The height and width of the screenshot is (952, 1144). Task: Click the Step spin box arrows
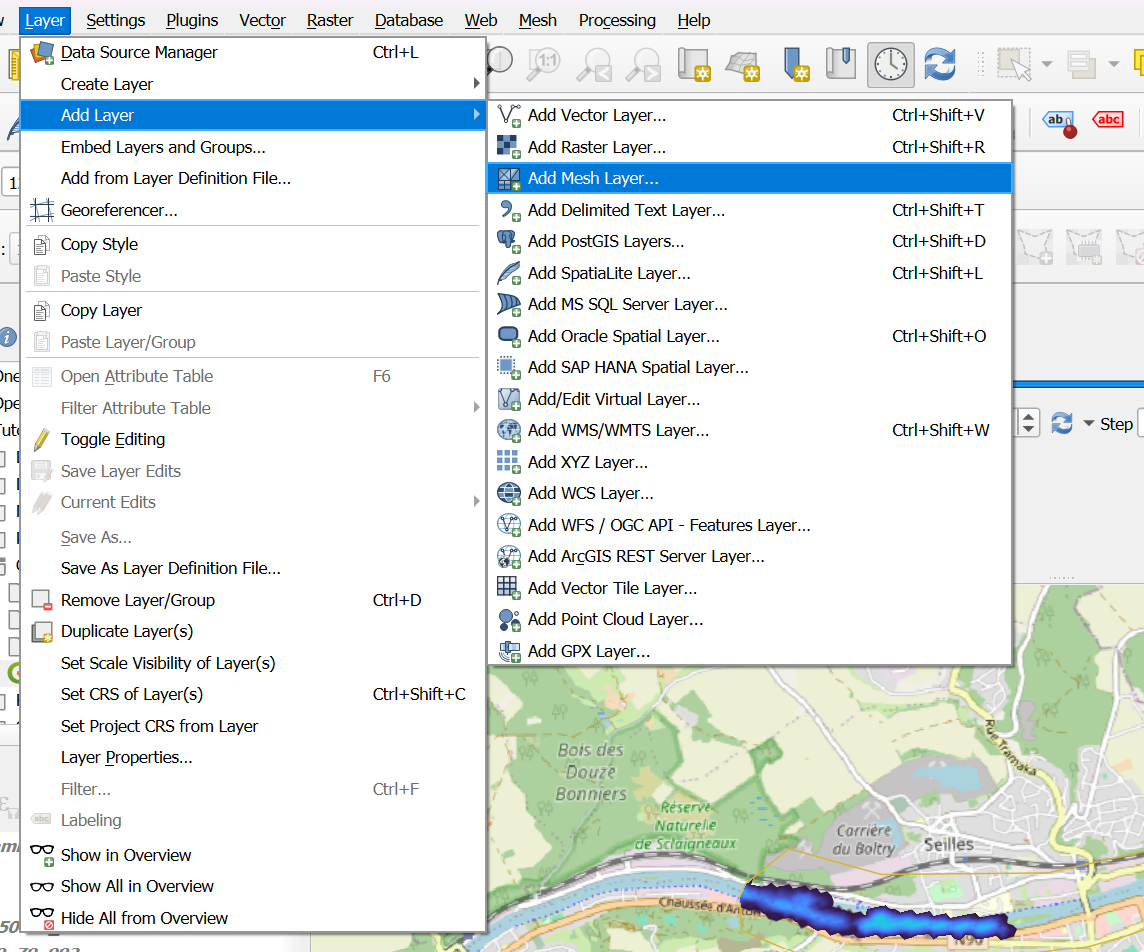[x=1028, y=423]
